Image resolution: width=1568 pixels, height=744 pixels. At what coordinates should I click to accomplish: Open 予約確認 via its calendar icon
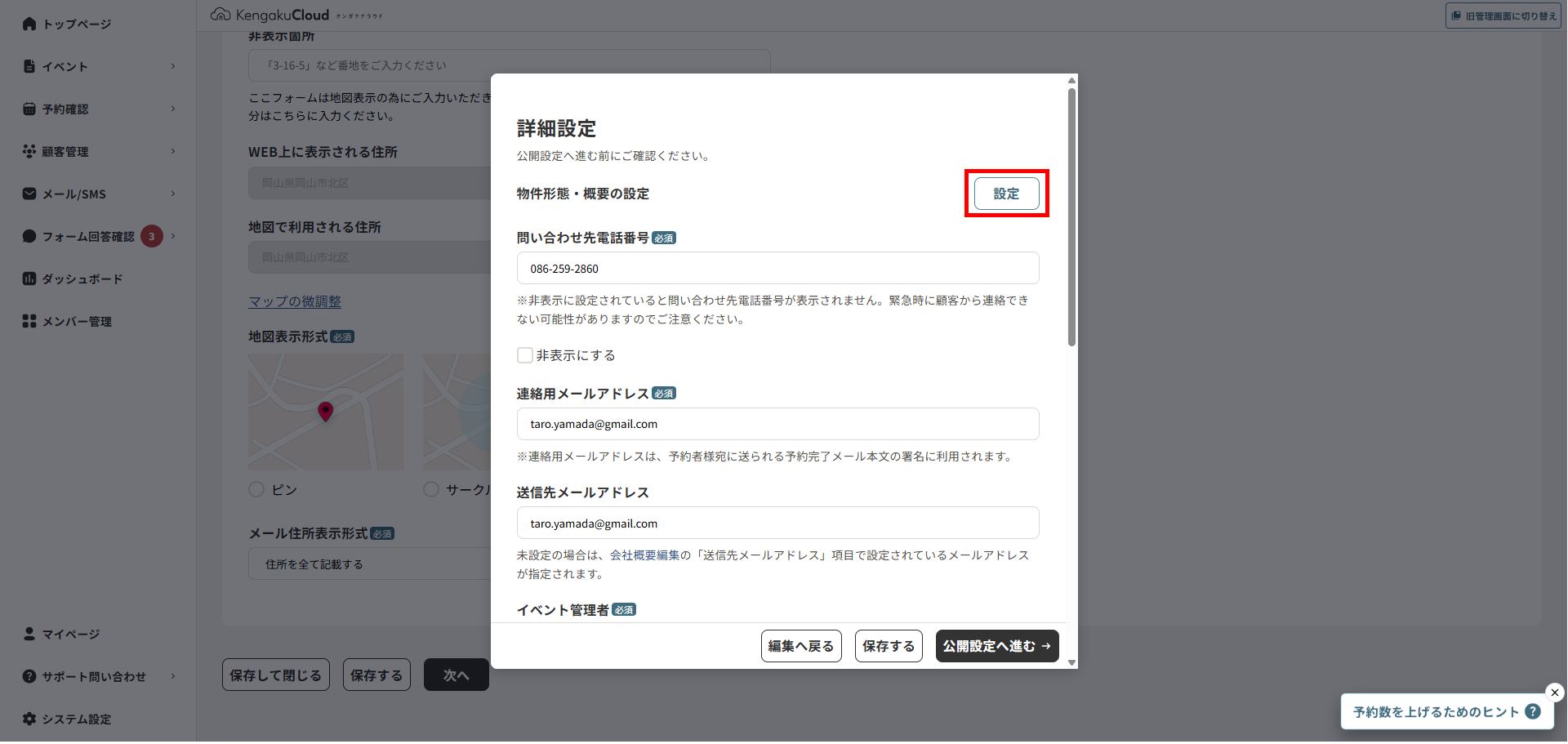29,109
